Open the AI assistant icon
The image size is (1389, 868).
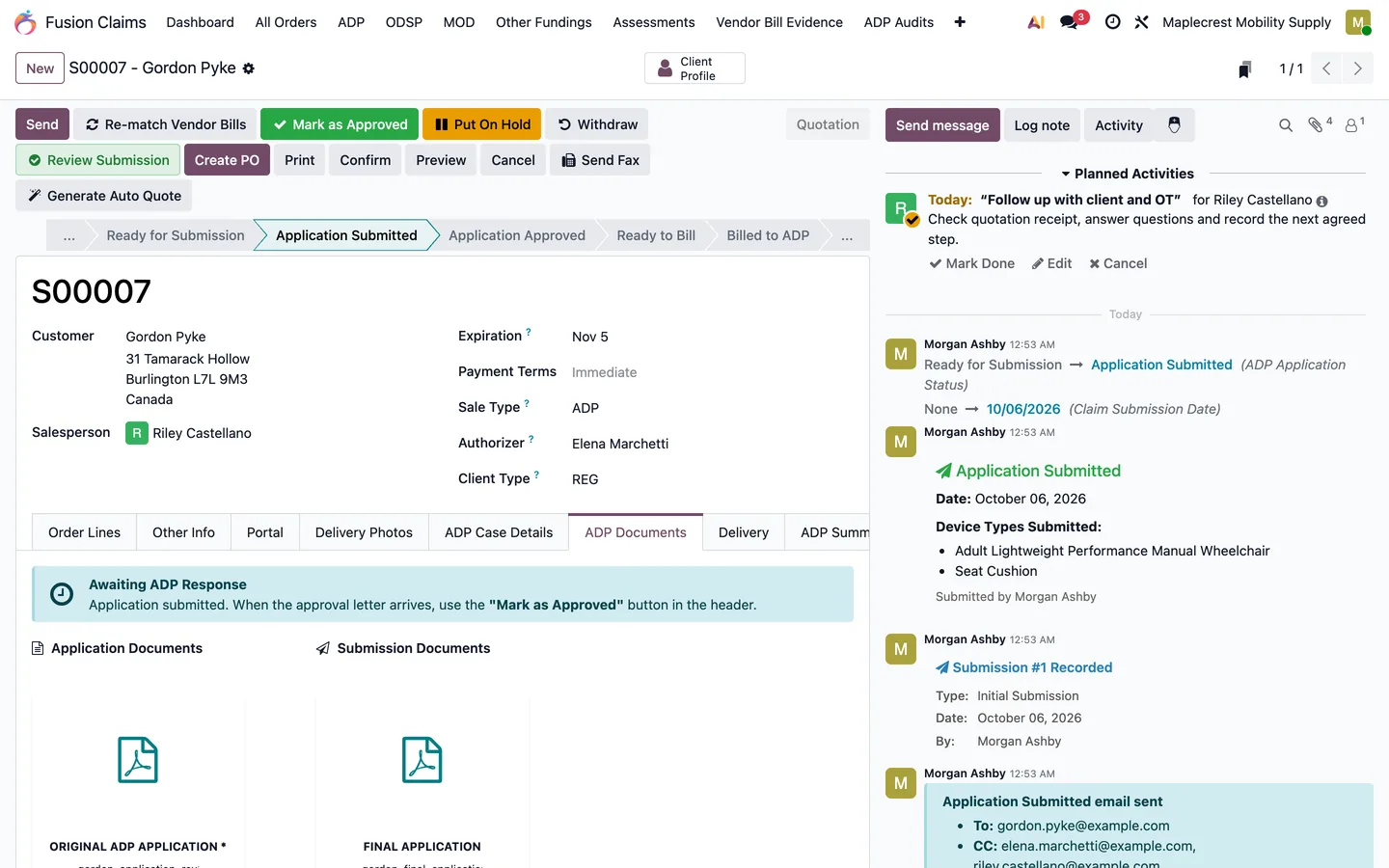pos(1036,22)
